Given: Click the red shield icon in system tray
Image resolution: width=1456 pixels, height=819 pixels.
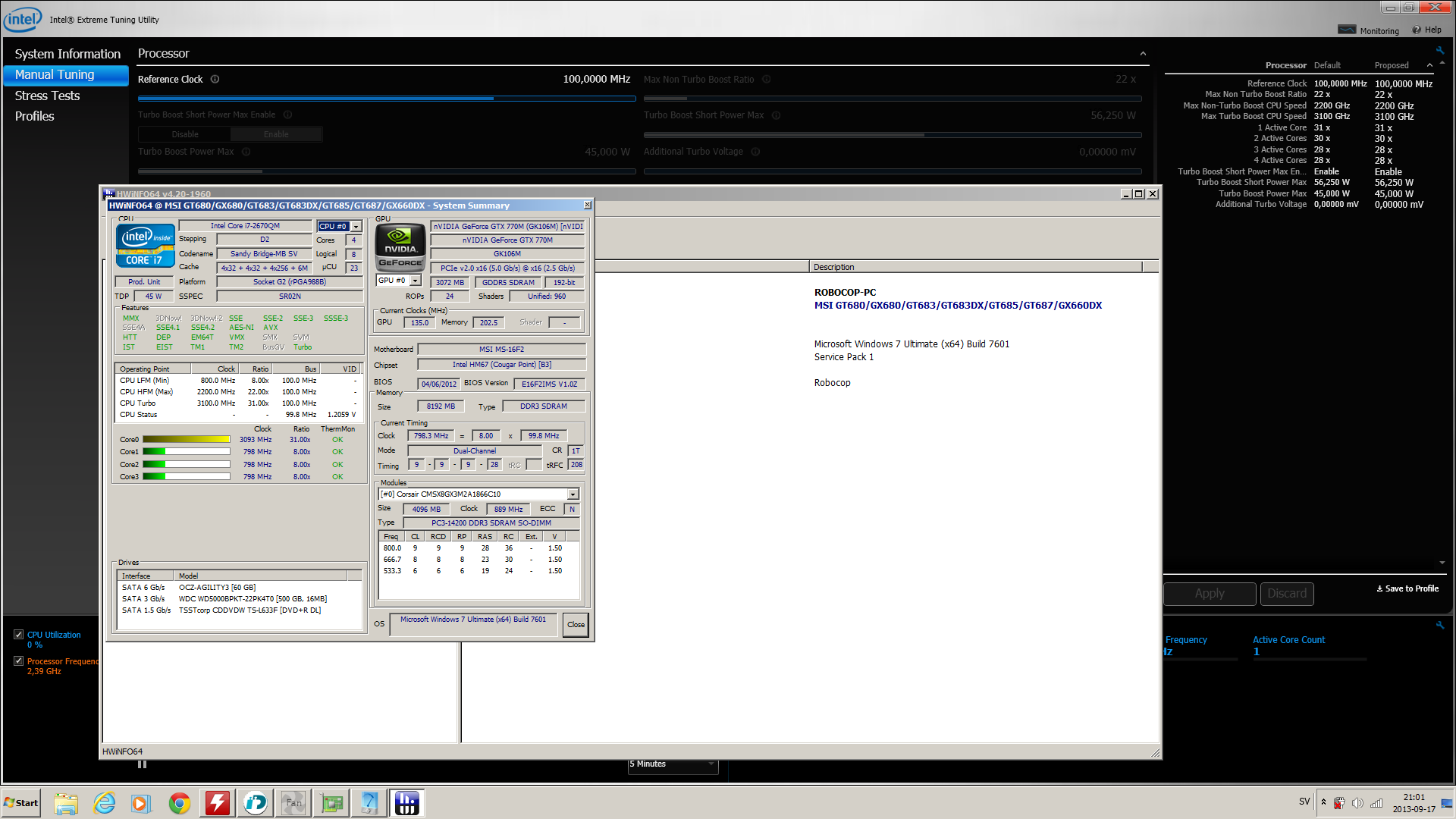Looking at the screenshot, I should (x=1339, y=803).
